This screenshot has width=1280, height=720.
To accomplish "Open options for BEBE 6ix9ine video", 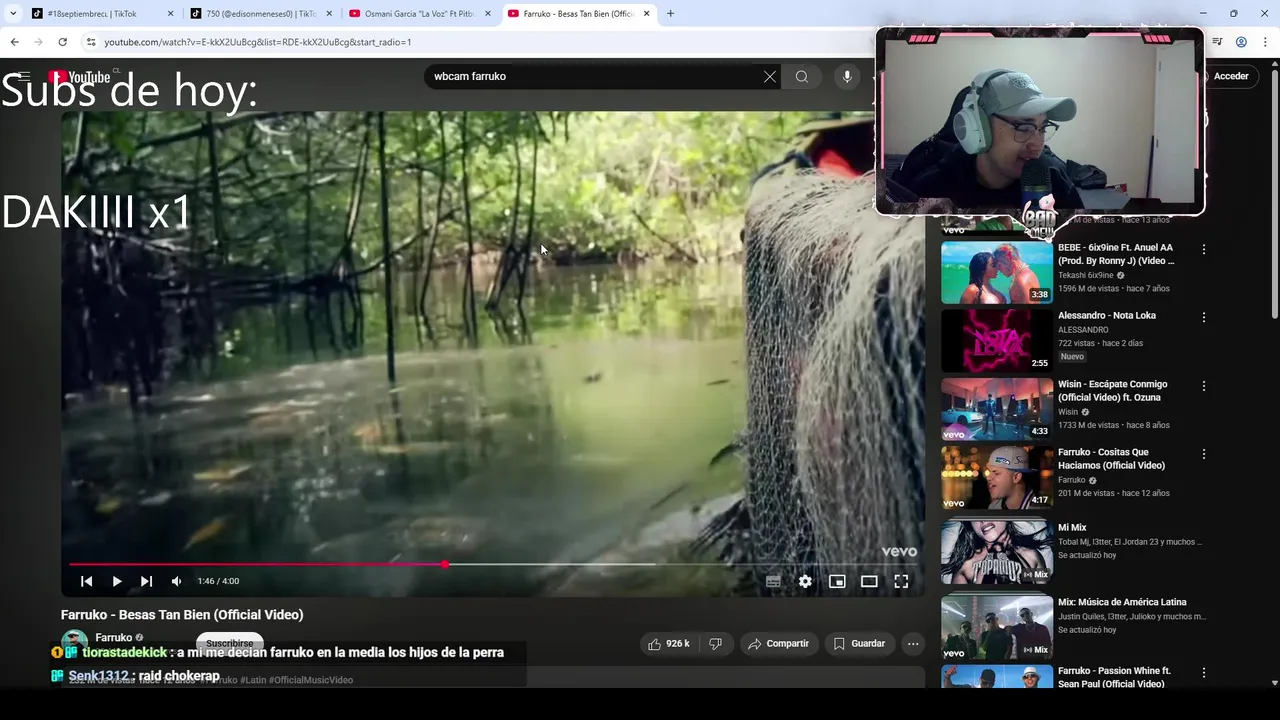I will click(x=1204, y=249).
